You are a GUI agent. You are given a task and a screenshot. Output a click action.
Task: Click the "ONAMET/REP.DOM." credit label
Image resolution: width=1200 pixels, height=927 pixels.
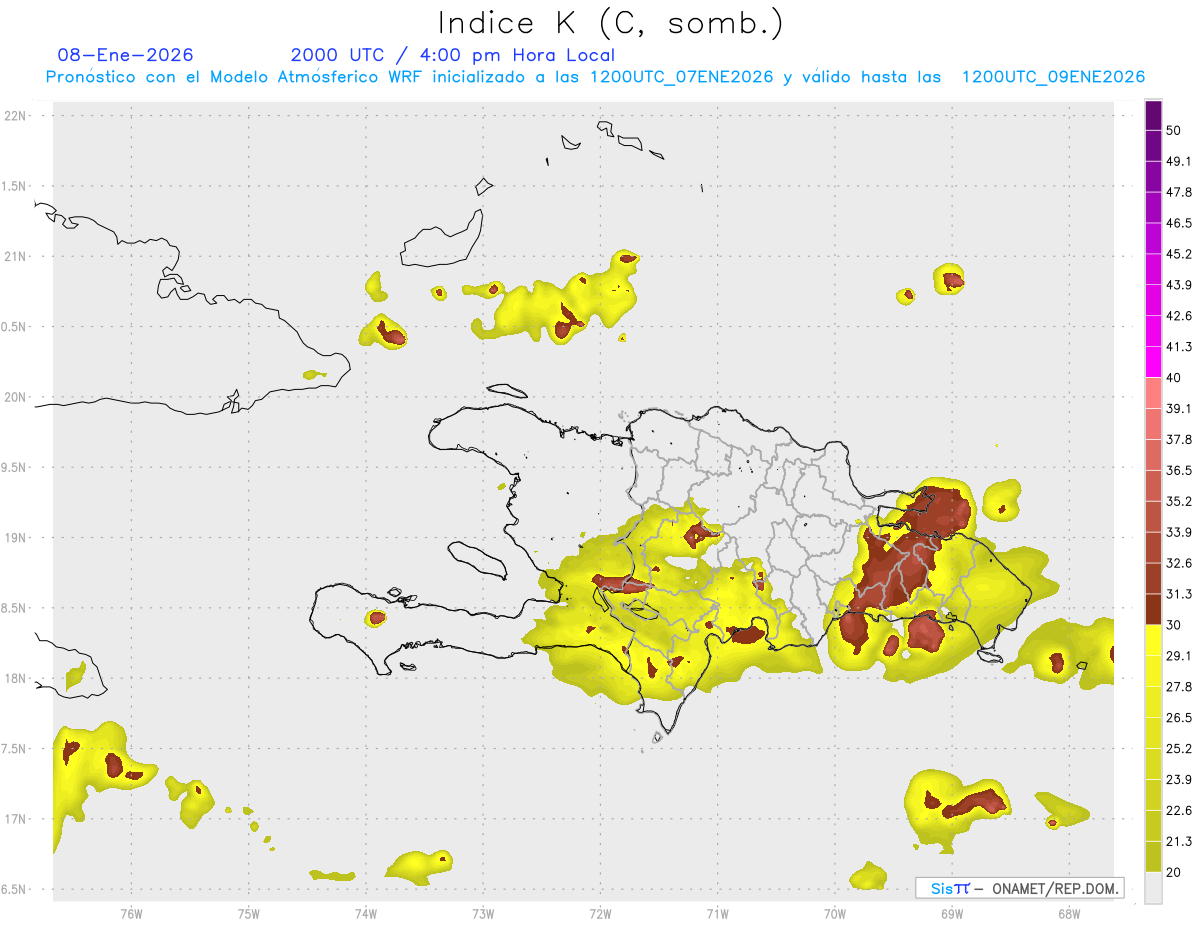pyautogui.click(x=1055, y=888)
